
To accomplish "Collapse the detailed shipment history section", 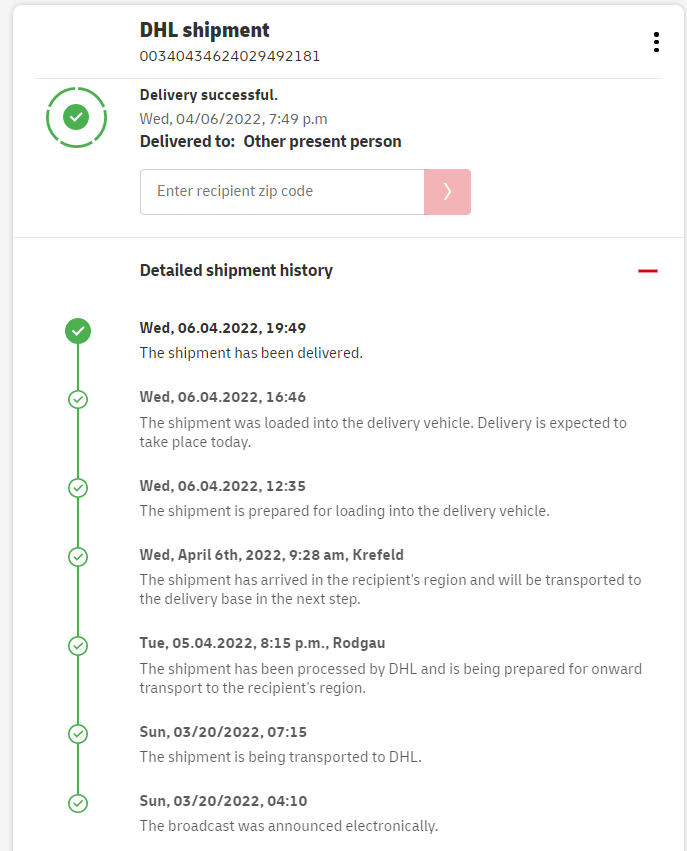I will pyautogui.click(x=648, y=271).
